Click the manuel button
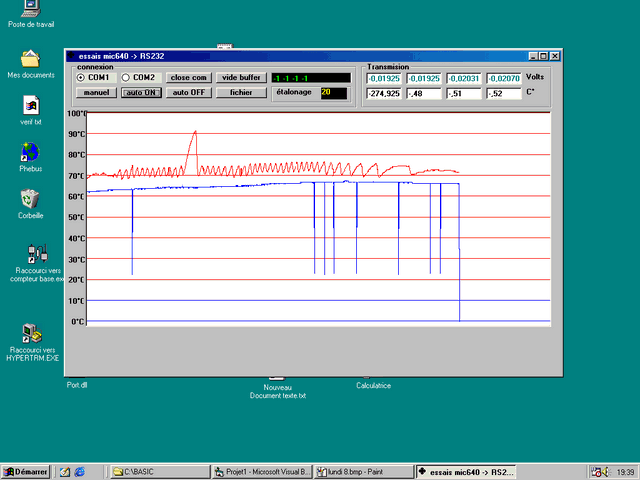The image size is (640, 480). click(x=96, y=92)
